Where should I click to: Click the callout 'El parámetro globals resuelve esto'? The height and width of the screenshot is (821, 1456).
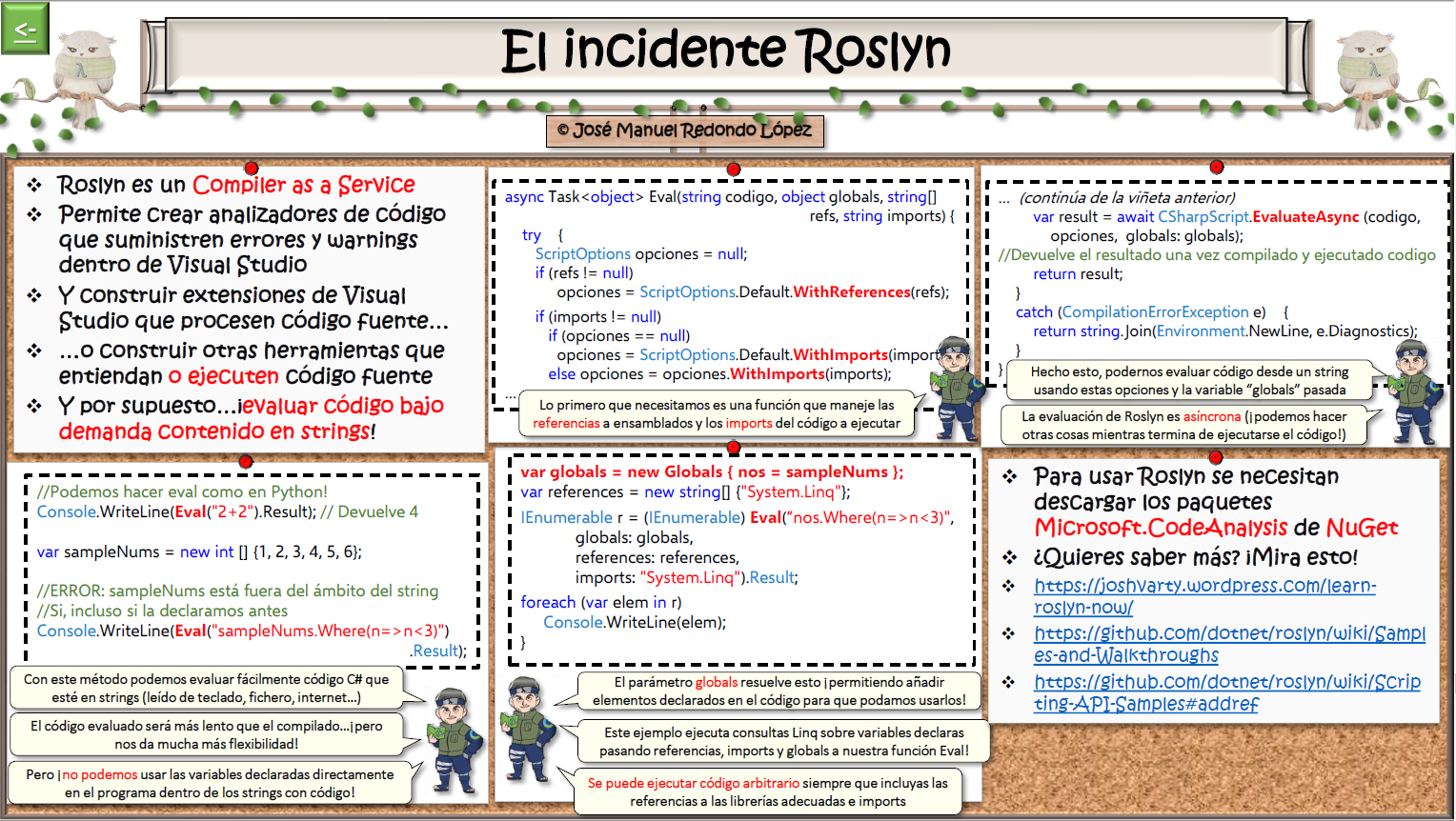tap(779, 691)
